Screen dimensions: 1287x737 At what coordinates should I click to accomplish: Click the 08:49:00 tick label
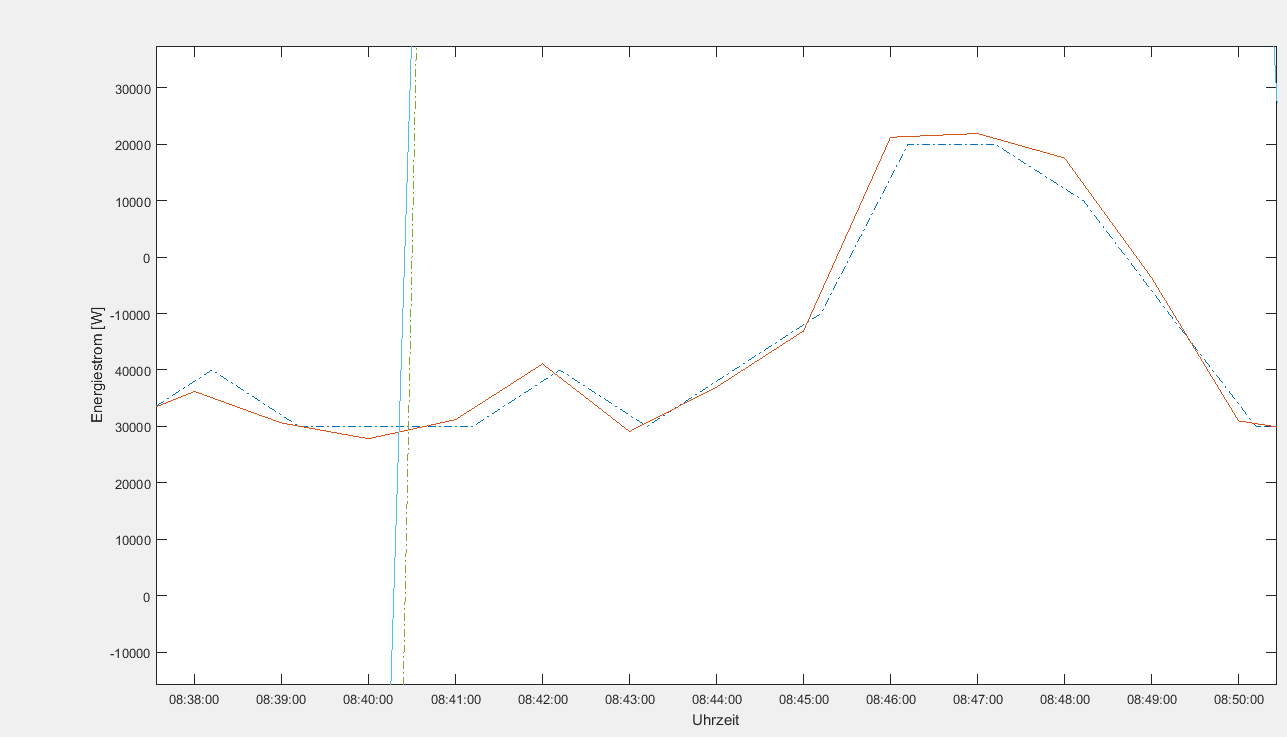1151,701
